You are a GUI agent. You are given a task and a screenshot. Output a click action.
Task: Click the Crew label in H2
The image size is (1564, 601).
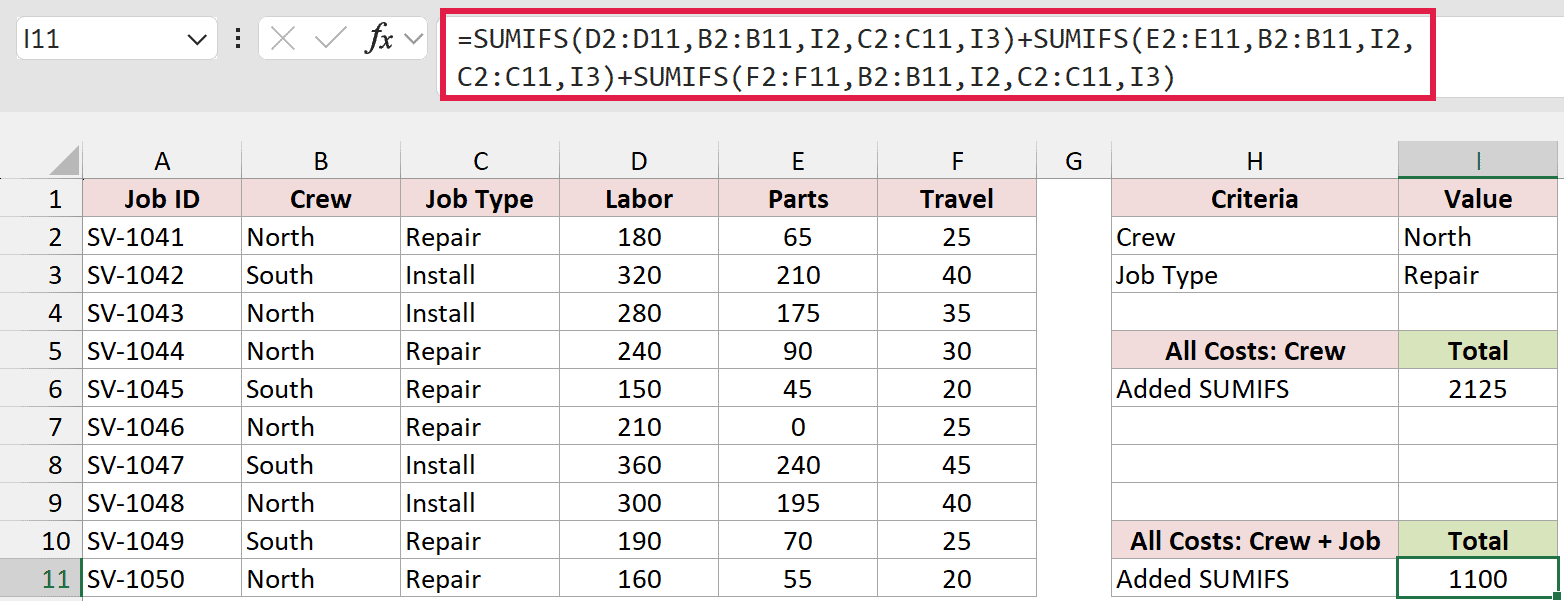1255,237
